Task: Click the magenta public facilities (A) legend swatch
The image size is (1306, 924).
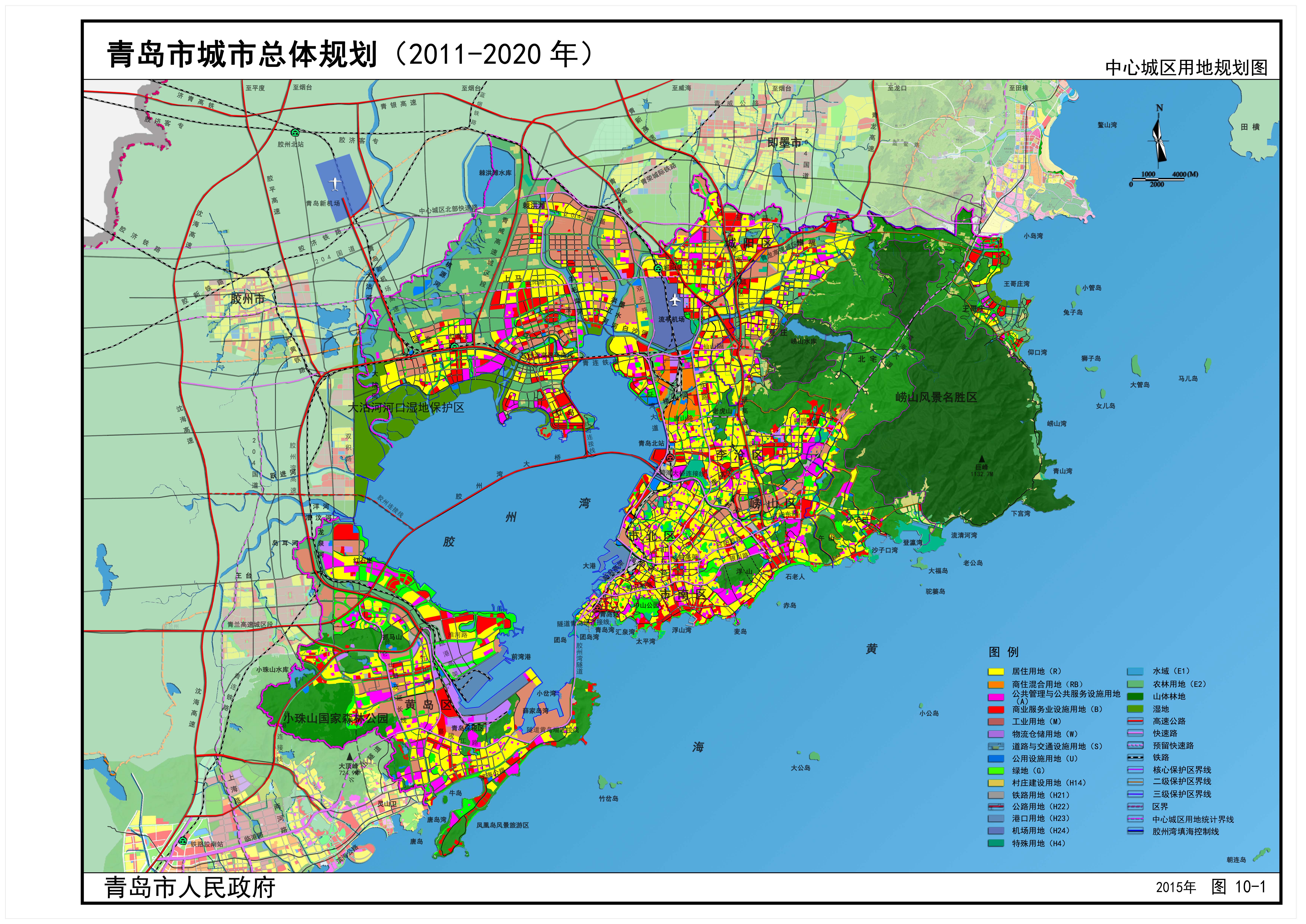Action: 996,697
